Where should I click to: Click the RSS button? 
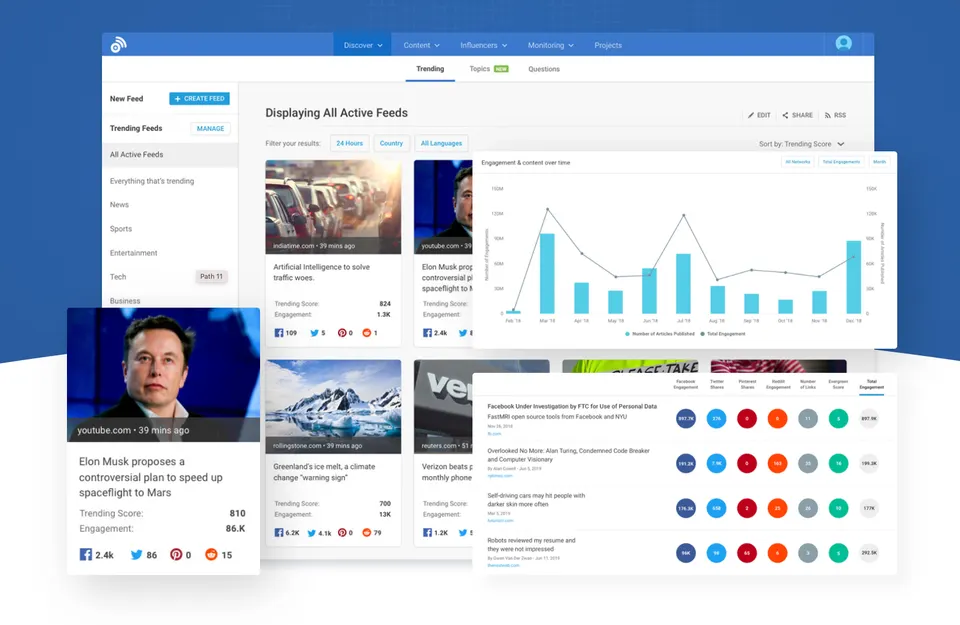835,115
